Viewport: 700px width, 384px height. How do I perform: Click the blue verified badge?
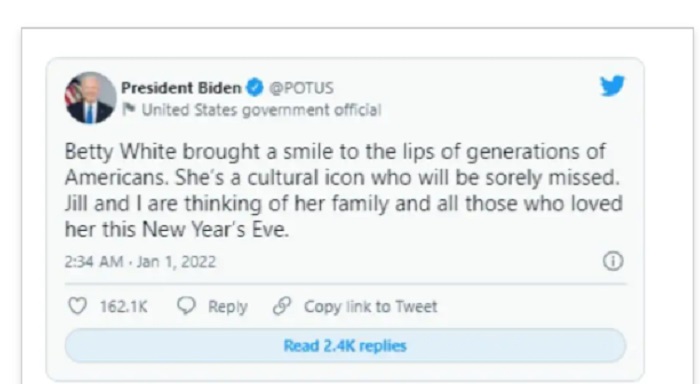pyautogui.click(x=255, y=87)
